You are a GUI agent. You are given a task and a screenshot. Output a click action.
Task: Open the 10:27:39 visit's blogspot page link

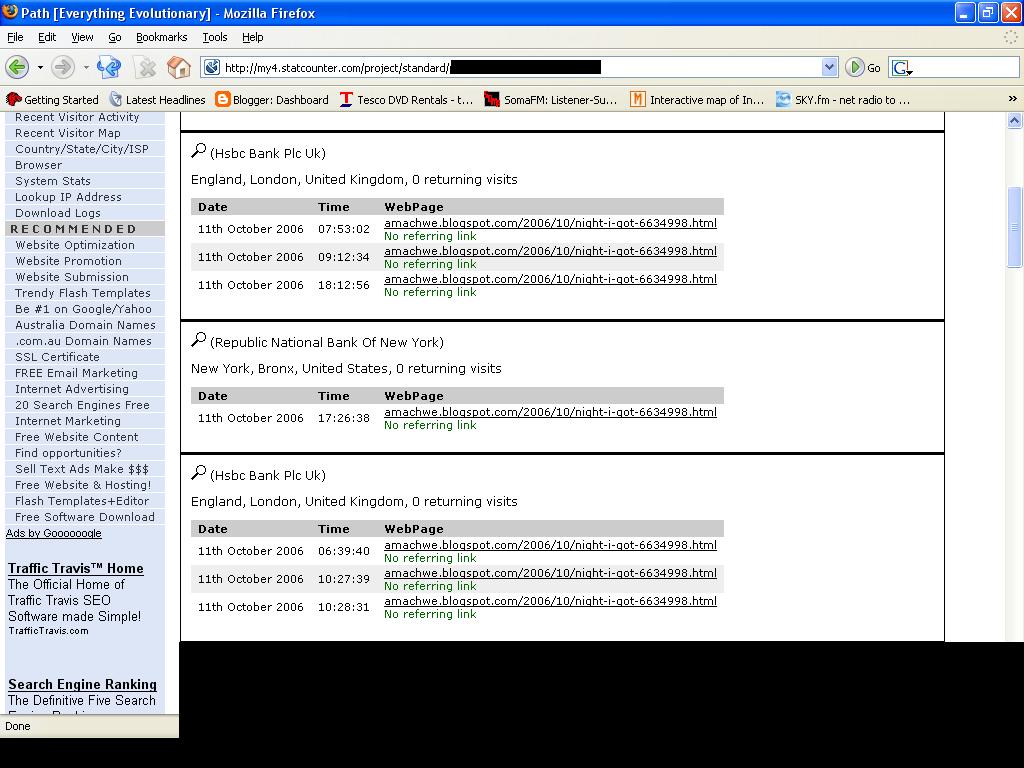(550, 573)
